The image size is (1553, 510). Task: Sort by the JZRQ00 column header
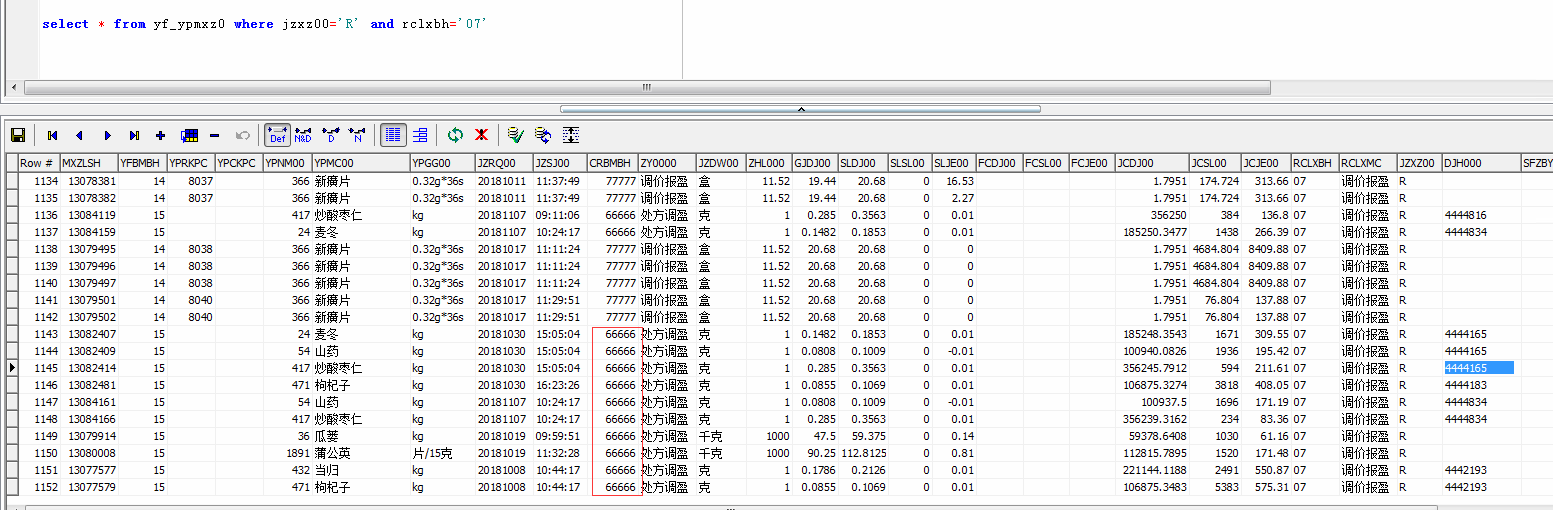[x=504, y=163]
